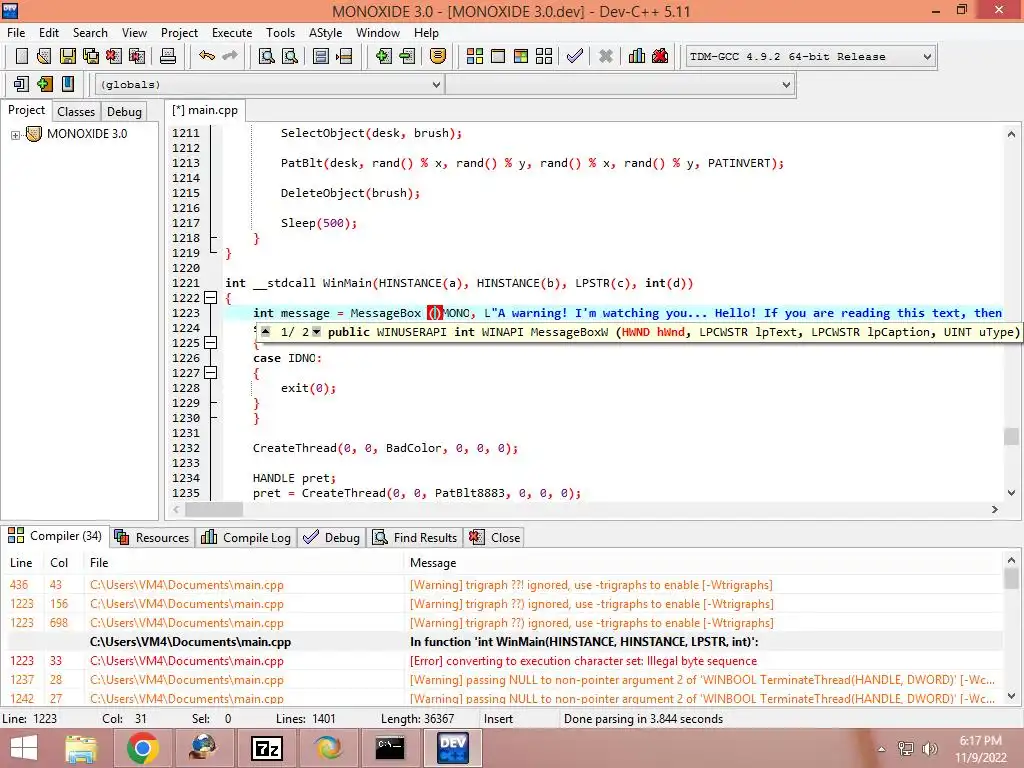Screen dimensions: 1024x768
Task: Open the empty function list dropdown
Action: (620, 84)
